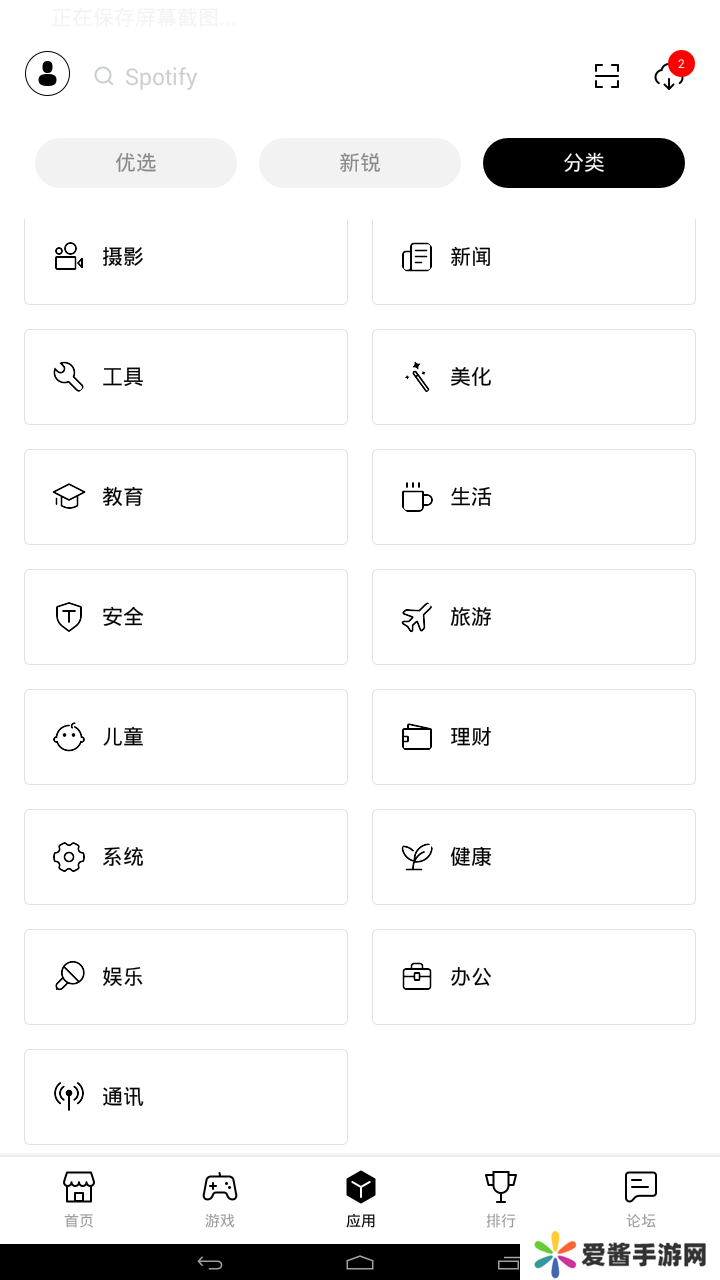The height and width of the screenshot is (1280, 720).
Task: Open the 摄影 photography category
Action: pyautogui.click(x=186, y=258)
